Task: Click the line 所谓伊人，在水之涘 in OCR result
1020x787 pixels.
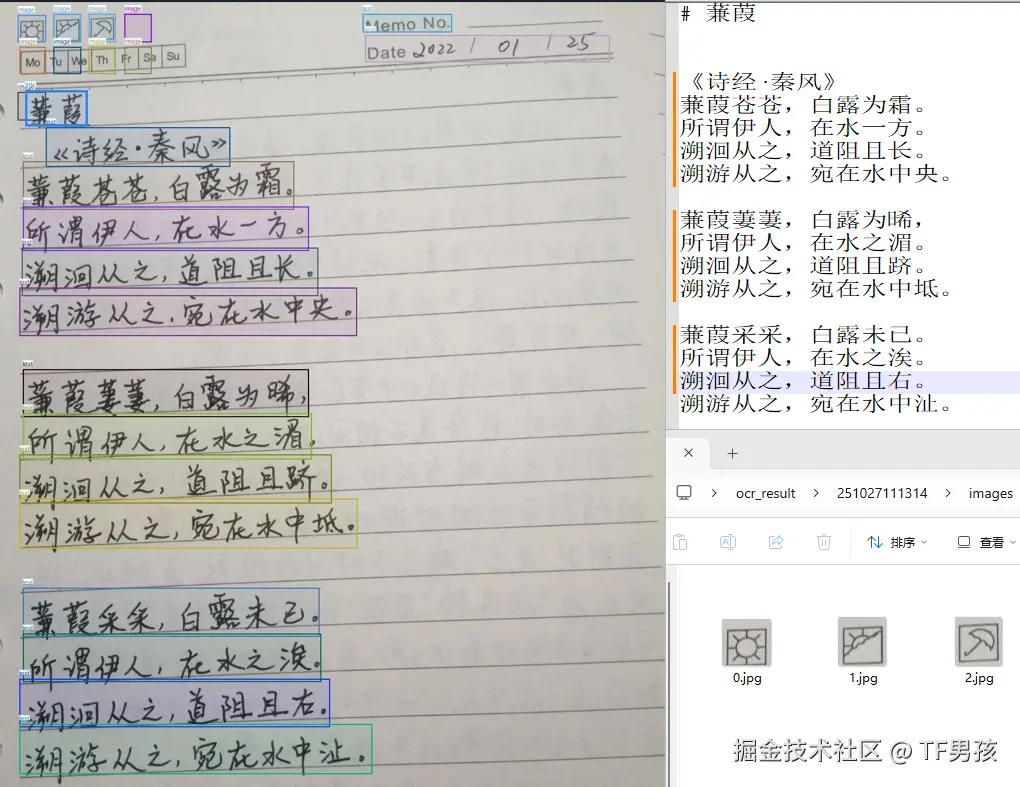Action: point(803,358)
